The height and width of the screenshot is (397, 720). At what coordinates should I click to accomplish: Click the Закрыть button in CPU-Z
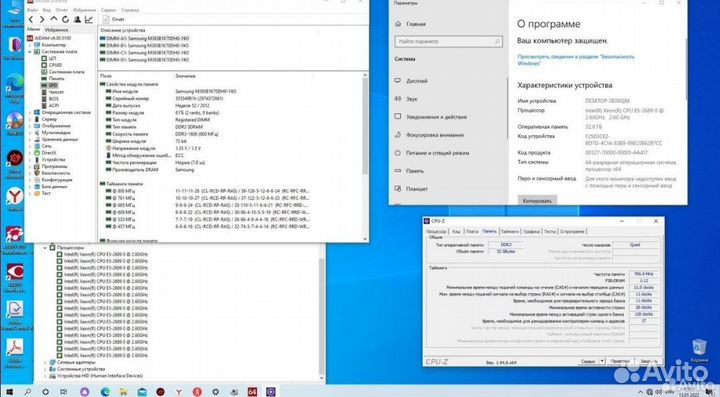(648, 362)
